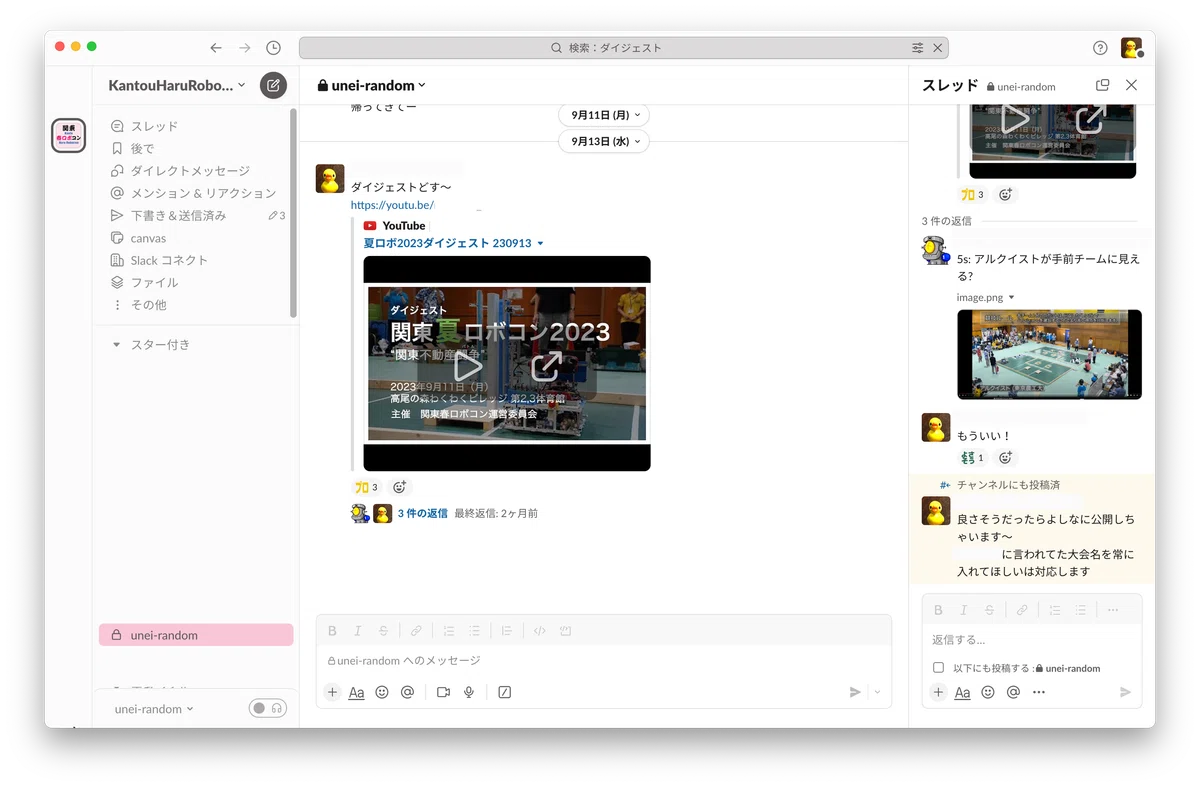Open emoji picker in channel composer
Screen dimensions: 1200x787
coord(382,692)
